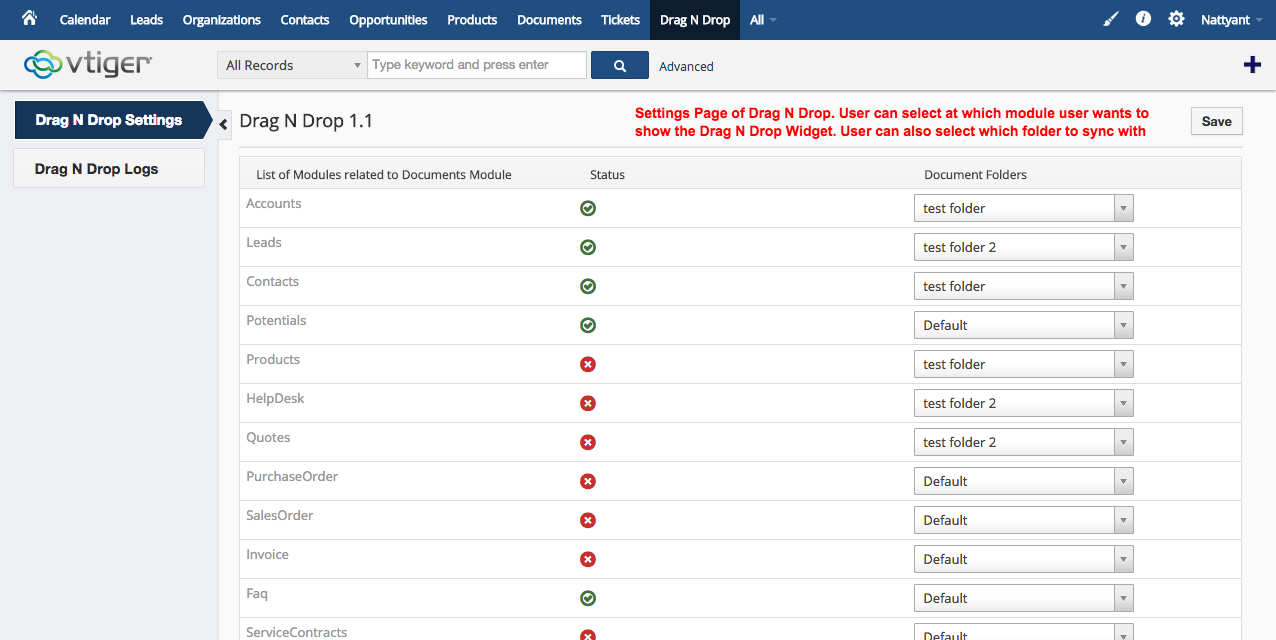Toggle status for Contacts module

pos(588,286)
